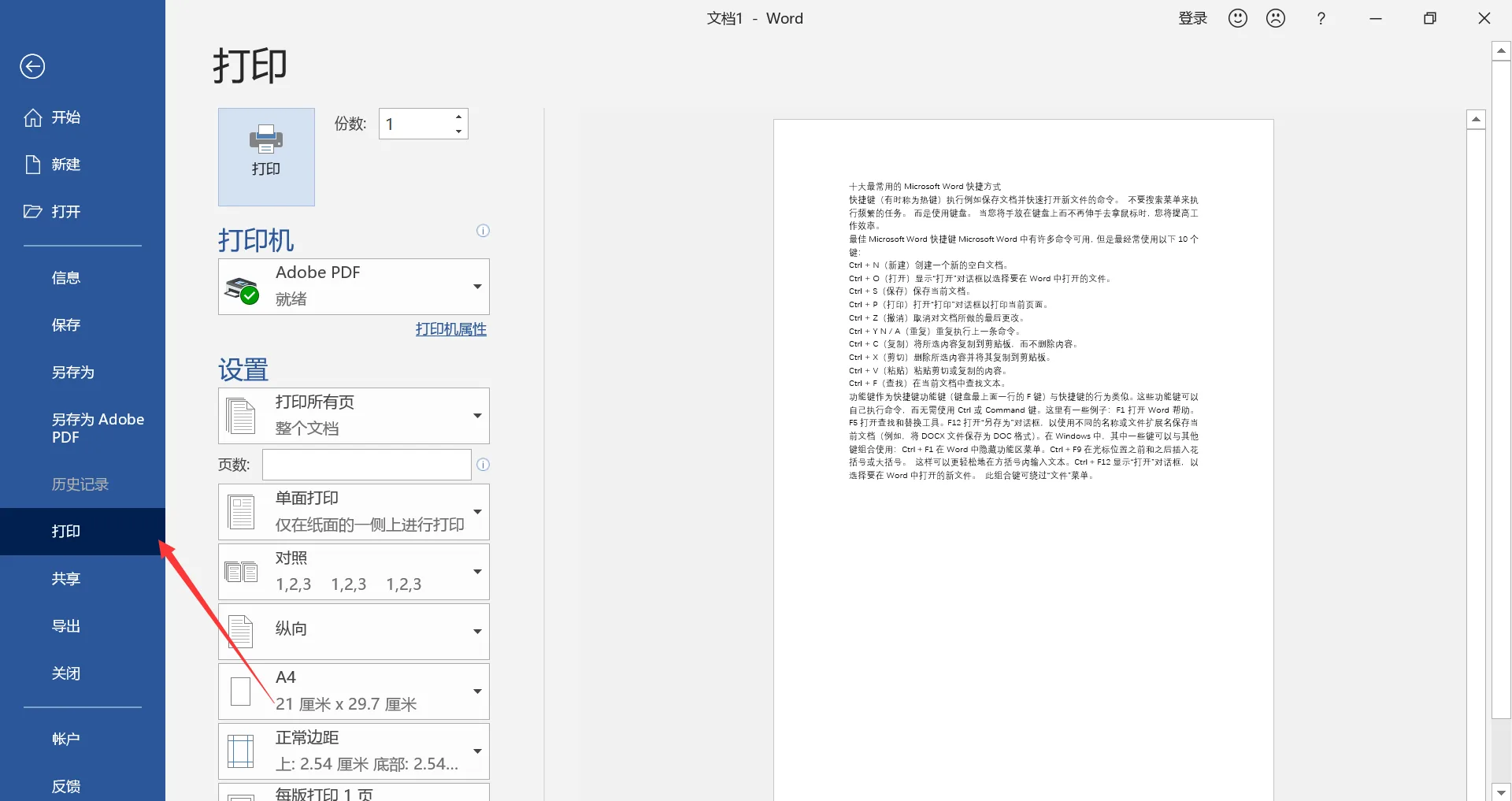Click inside the 页数 pages input field
The width and height of the screenshot is (1512, 801).
pyautogui.click(x=367, y=465)
